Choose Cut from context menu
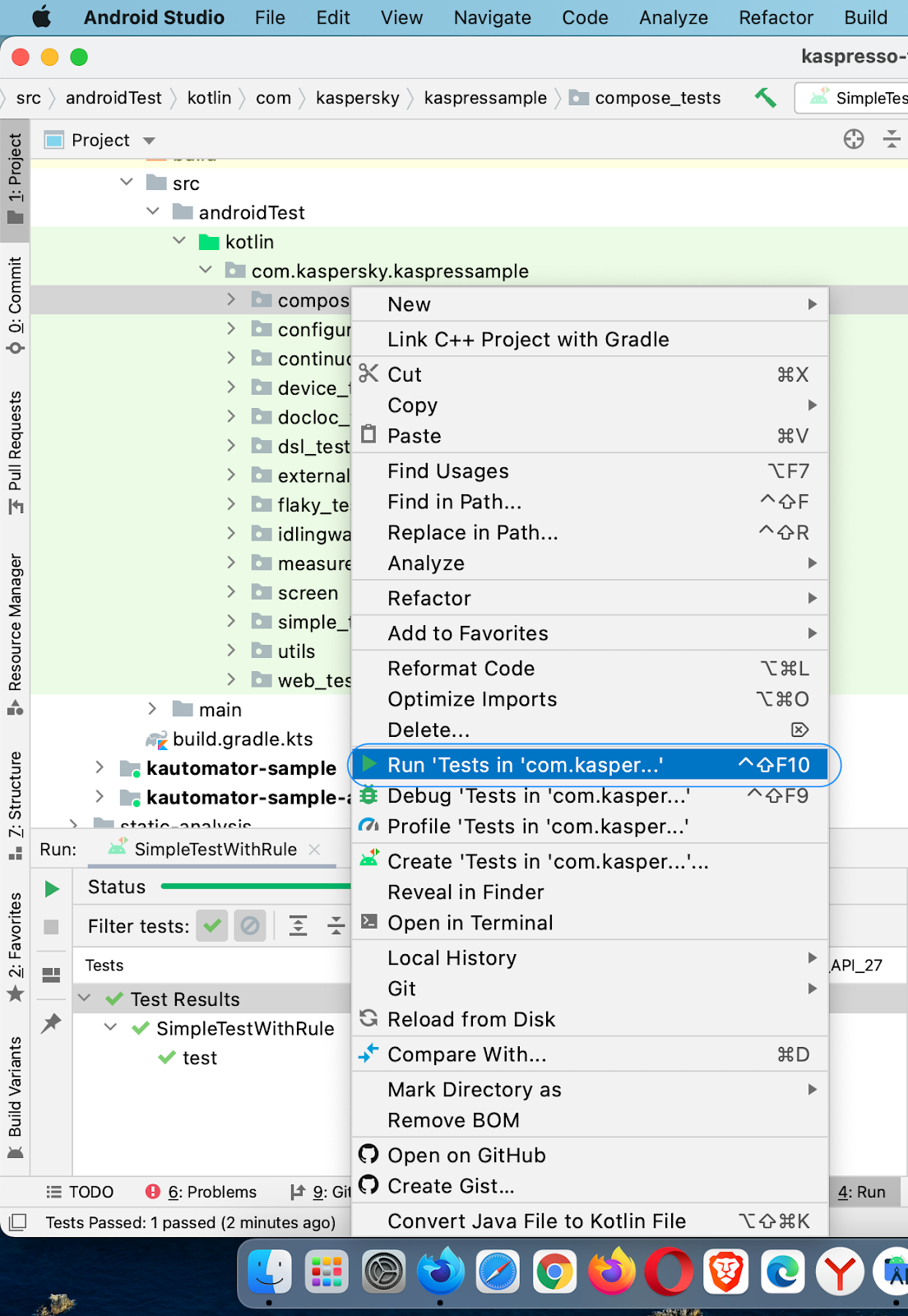Viewport: 908px width, 1316px height. point(590,374)
